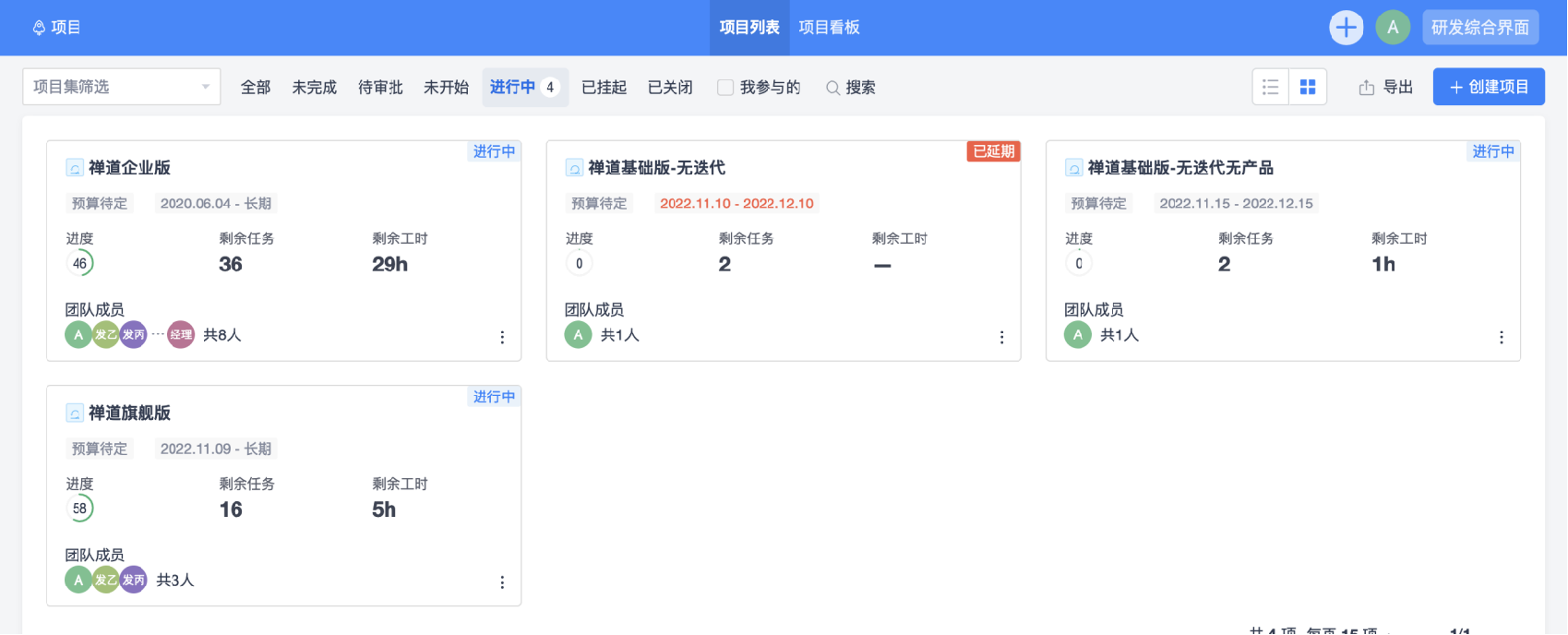Click remaining hours 5h
The image size is (1568, 635).
pyautogui.click(x=384, y=510)
